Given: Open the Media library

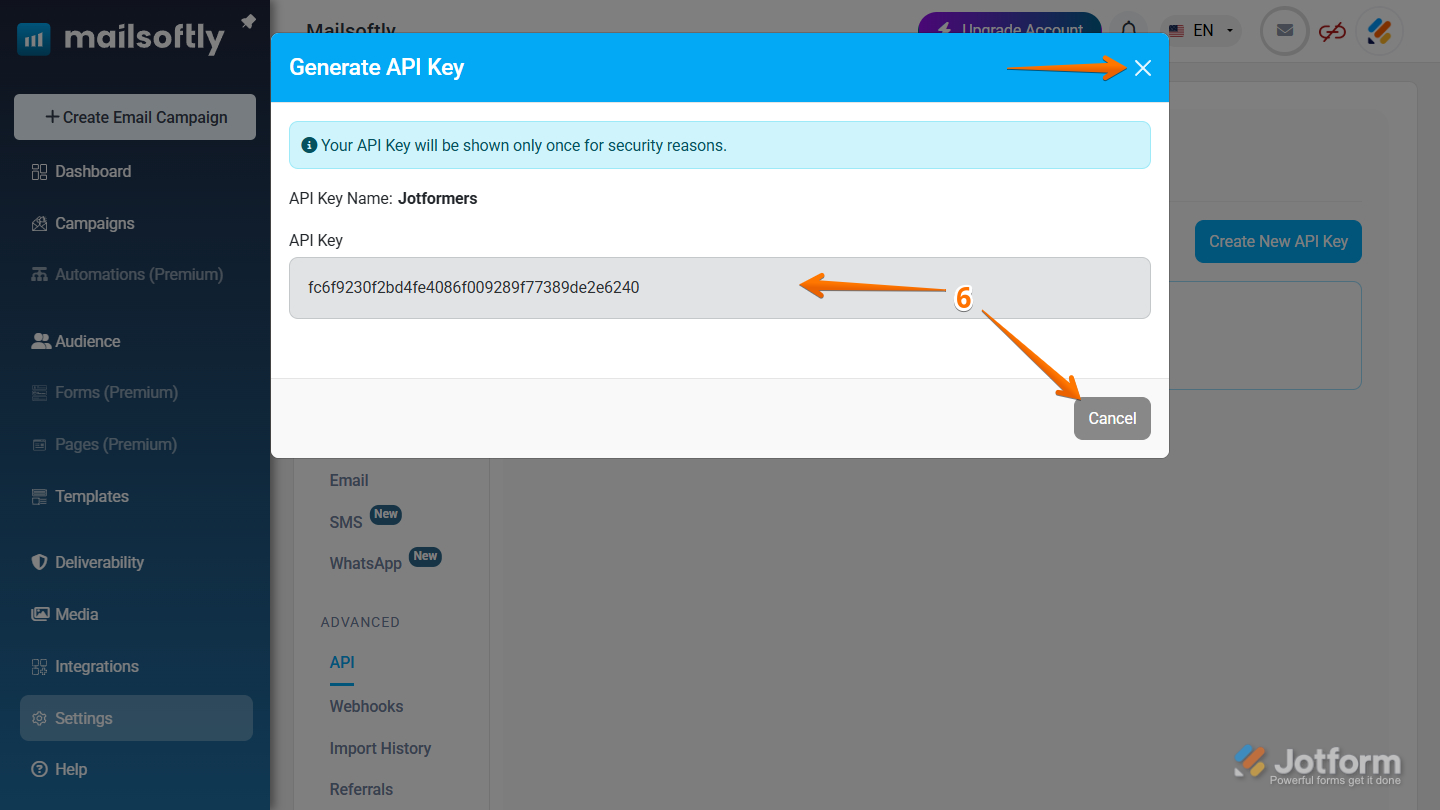Looking at the screenshot, I should 75,614.
